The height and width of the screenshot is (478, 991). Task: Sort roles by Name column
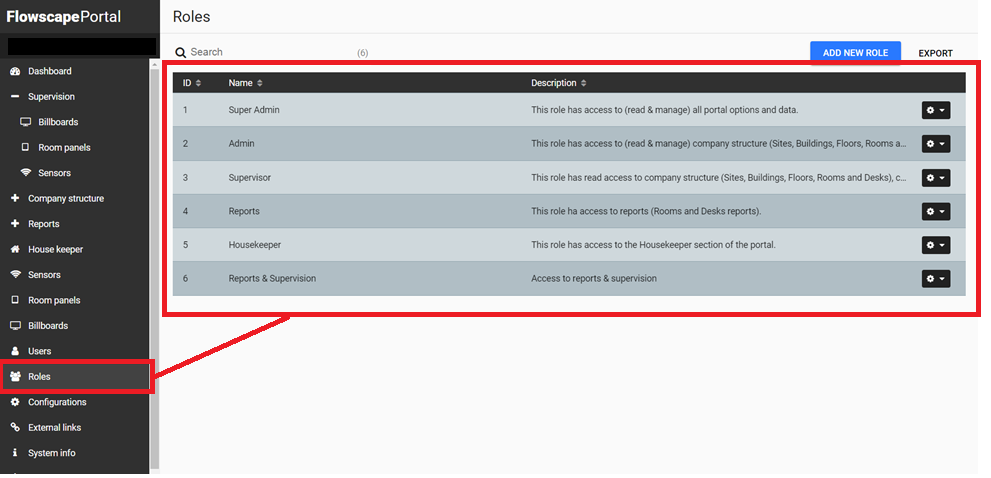point(245,83)
